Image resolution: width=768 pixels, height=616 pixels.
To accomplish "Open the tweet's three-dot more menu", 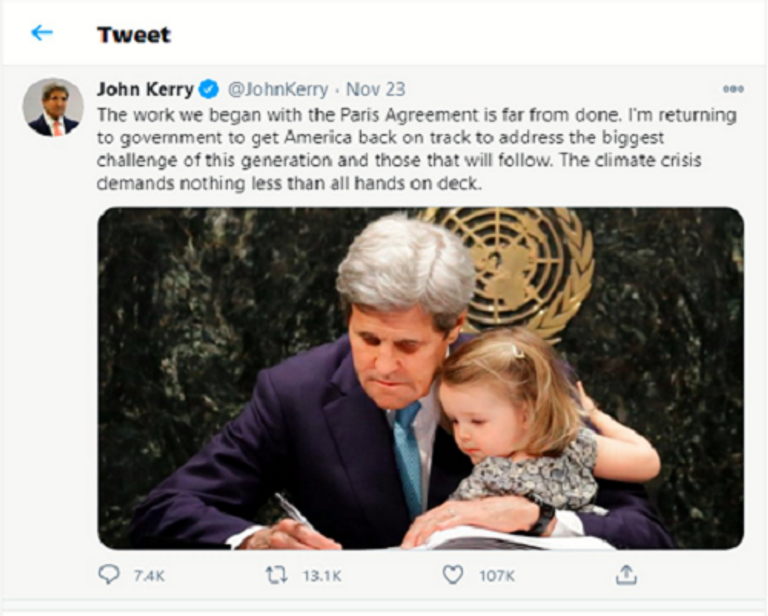I will pos(733,89).
